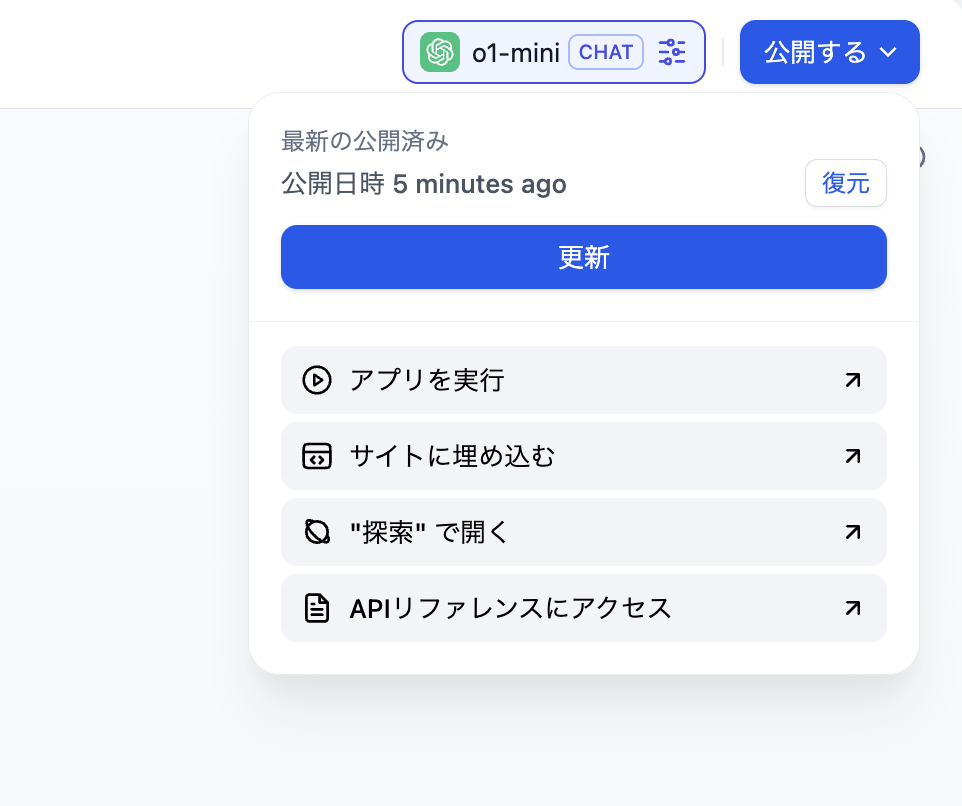Click the planet icon beside "探索" で開く
Image resolution: width=962 pixels, height=806 pixels.
point(316,532)
